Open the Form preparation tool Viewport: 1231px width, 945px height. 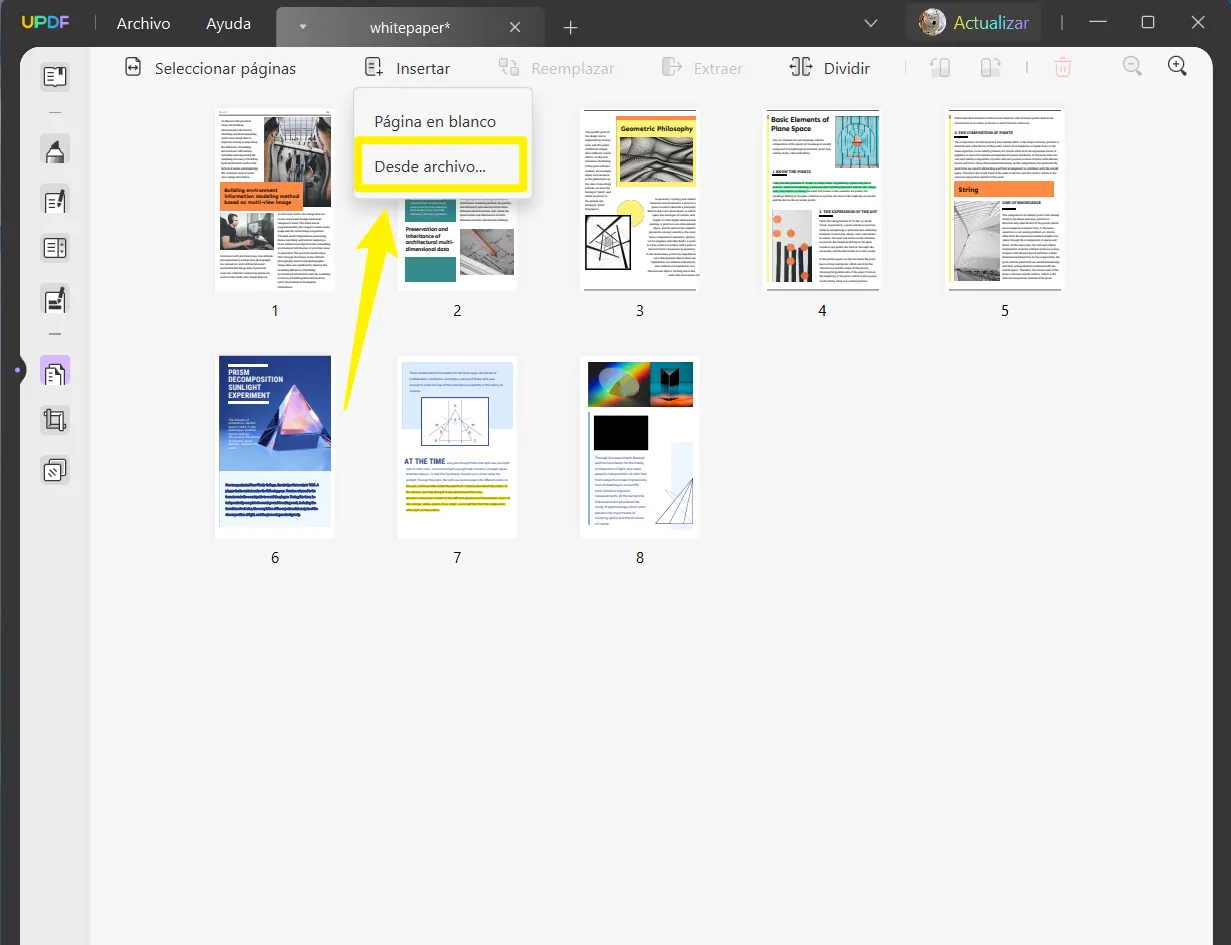[55, 248]
